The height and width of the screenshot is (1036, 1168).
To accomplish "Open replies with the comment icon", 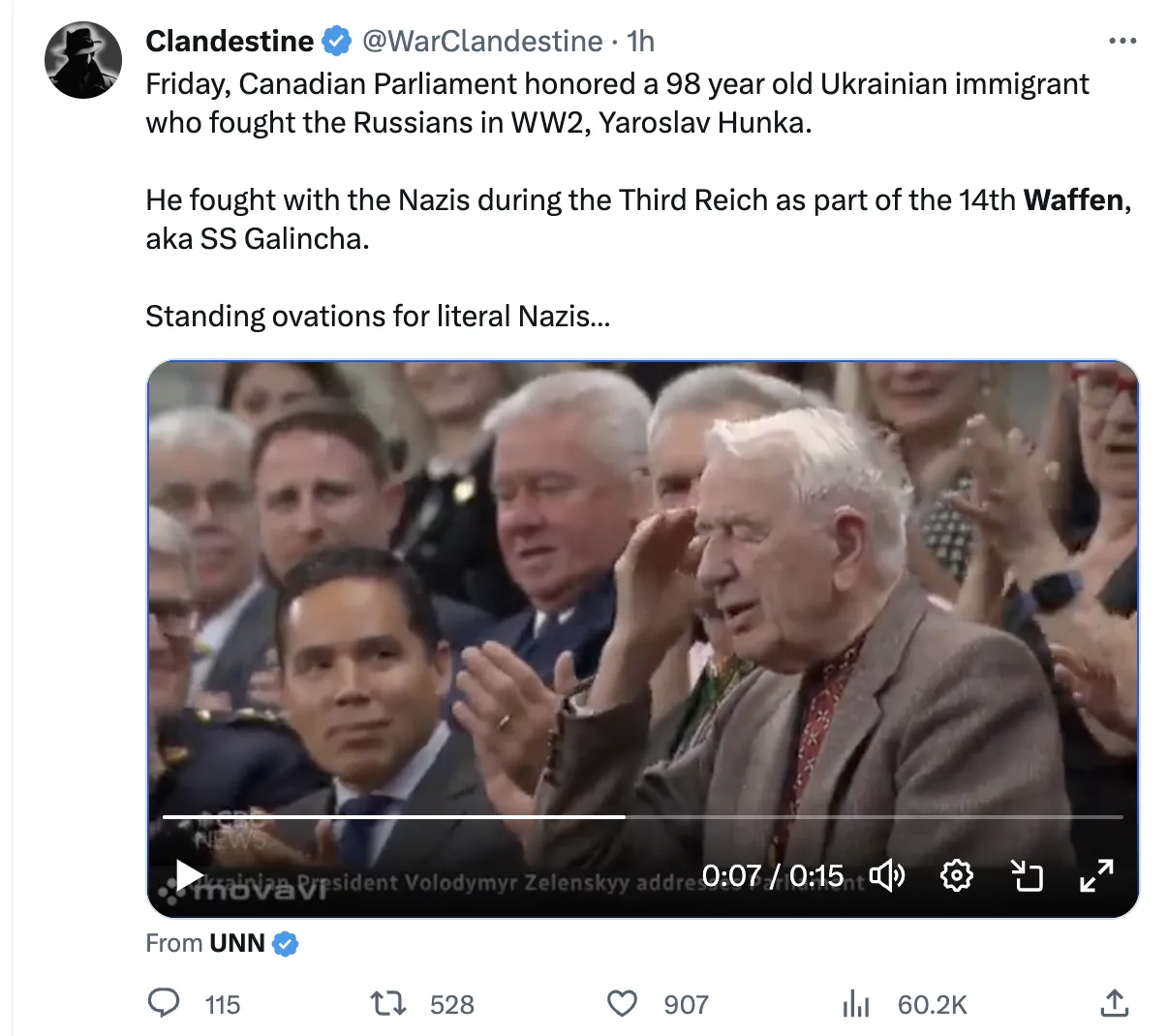I will 163,1003.
